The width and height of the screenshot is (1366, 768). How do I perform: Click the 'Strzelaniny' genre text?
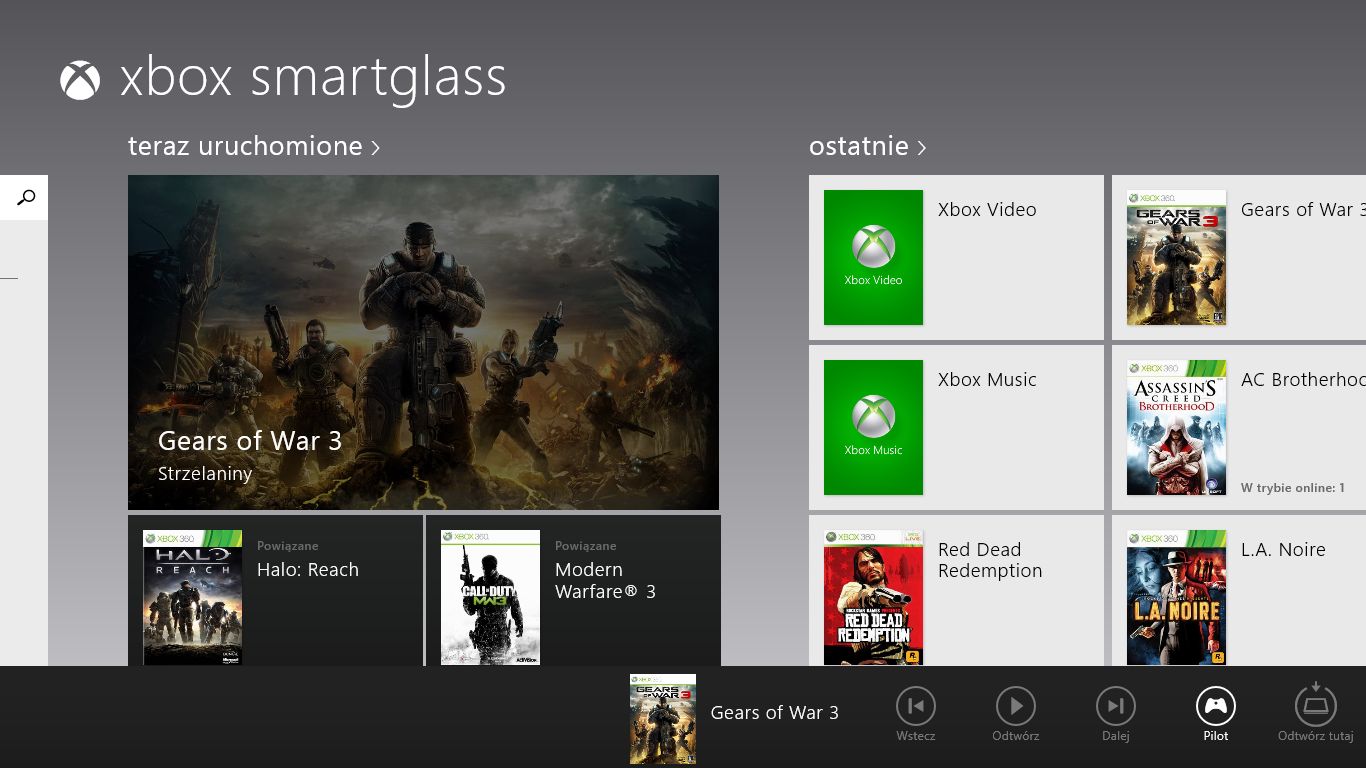click(205, 474)
